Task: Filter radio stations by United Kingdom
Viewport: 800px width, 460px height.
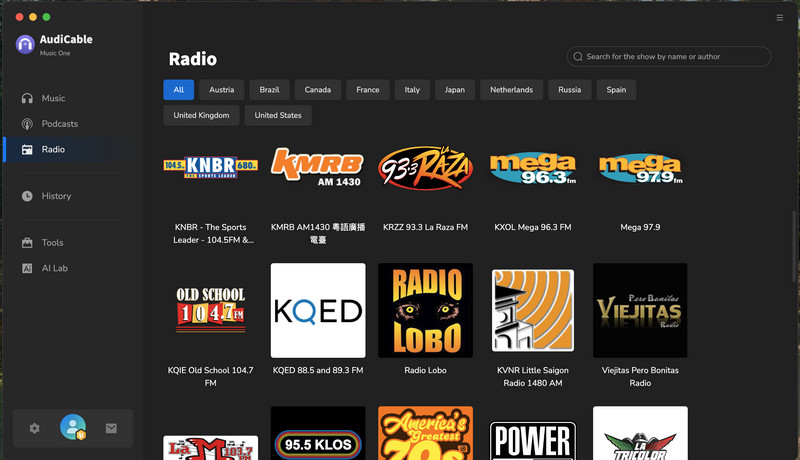Action: tap(201, 115)
